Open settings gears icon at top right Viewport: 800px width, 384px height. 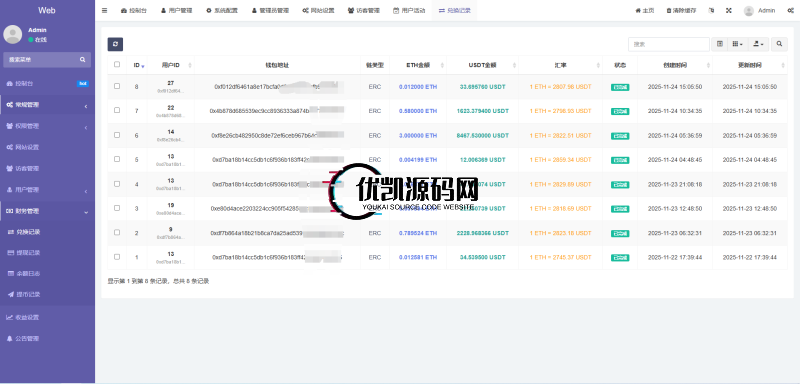click(790, 10)
